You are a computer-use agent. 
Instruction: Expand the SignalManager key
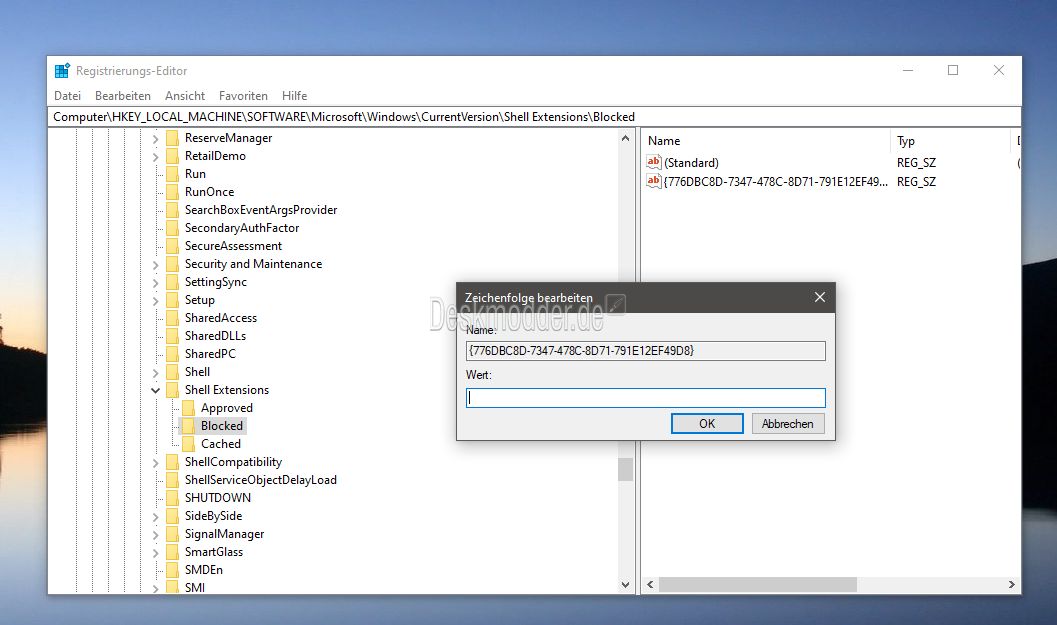(156, 535)
